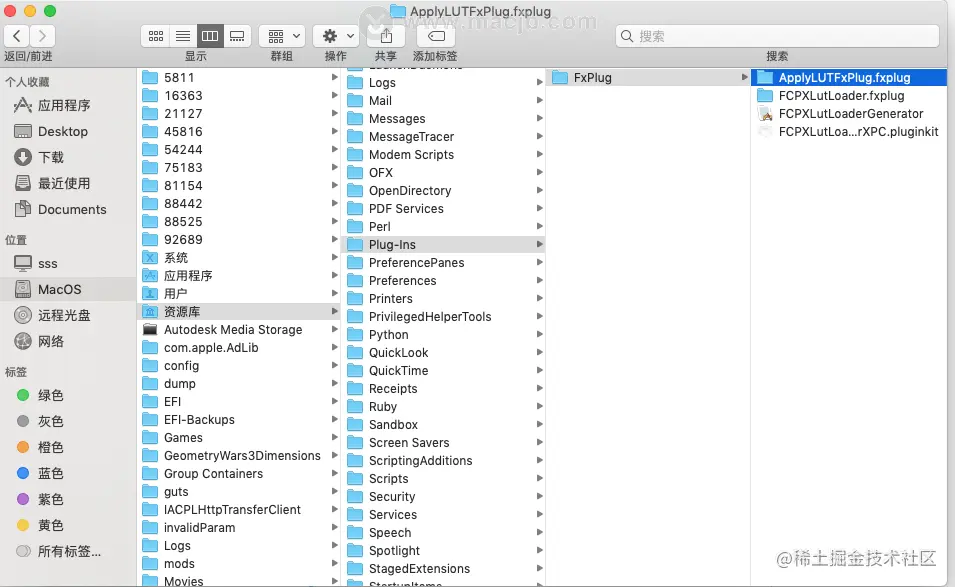This screenshot has width=955, height=587.
Task: Open the action (操作) gear menu
Action: click(336, 36)
